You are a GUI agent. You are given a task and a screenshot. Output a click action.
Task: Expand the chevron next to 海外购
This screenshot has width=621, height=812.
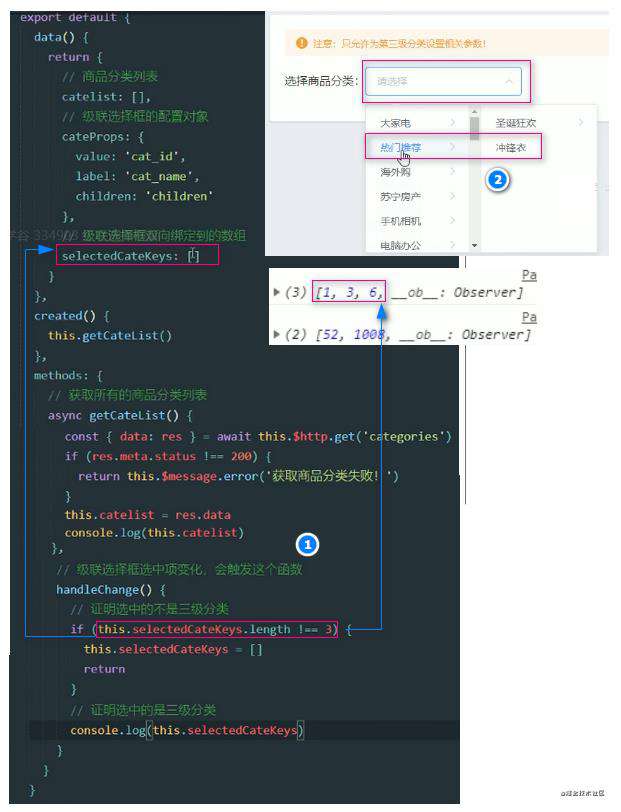(453, 171)
